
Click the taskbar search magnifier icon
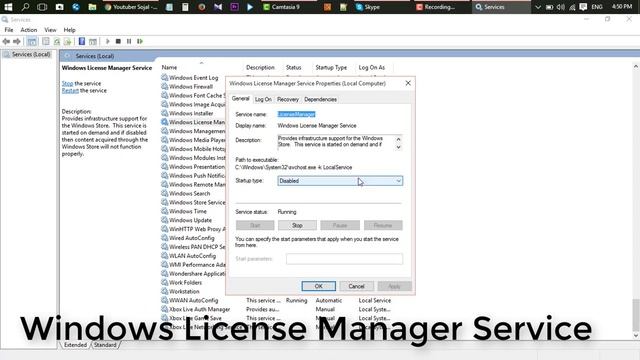pos(25,7)
